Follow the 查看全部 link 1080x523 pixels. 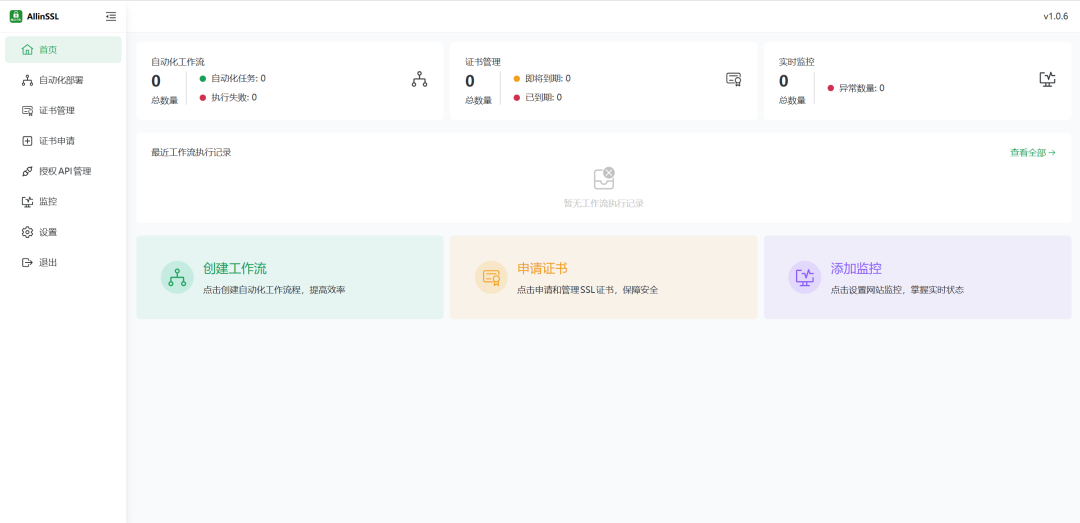(1032, 152)
